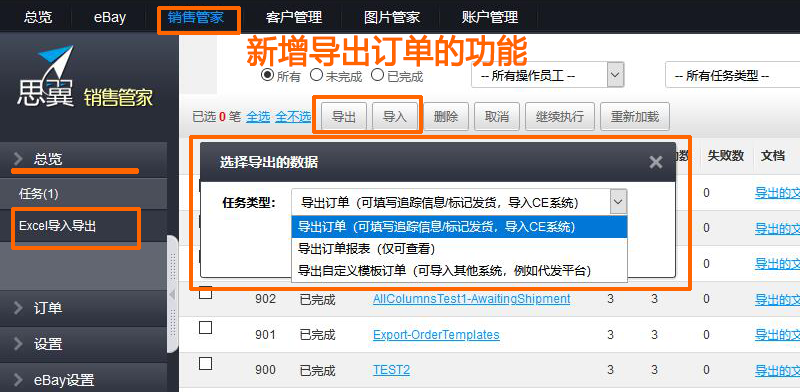Click the 导入 button

tap(395, 116)
